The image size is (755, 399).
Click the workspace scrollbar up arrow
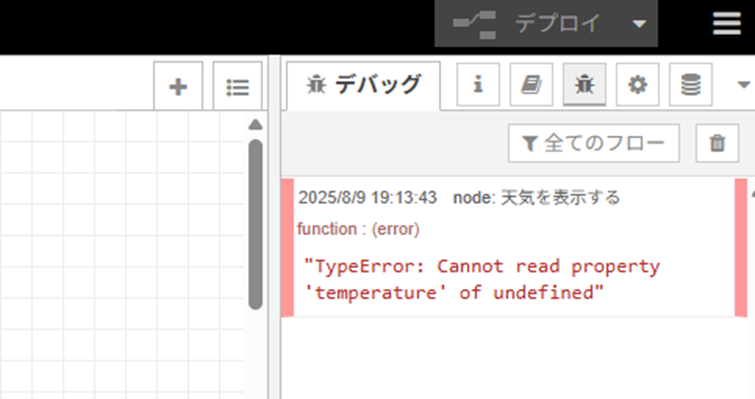tap(255, 125)
